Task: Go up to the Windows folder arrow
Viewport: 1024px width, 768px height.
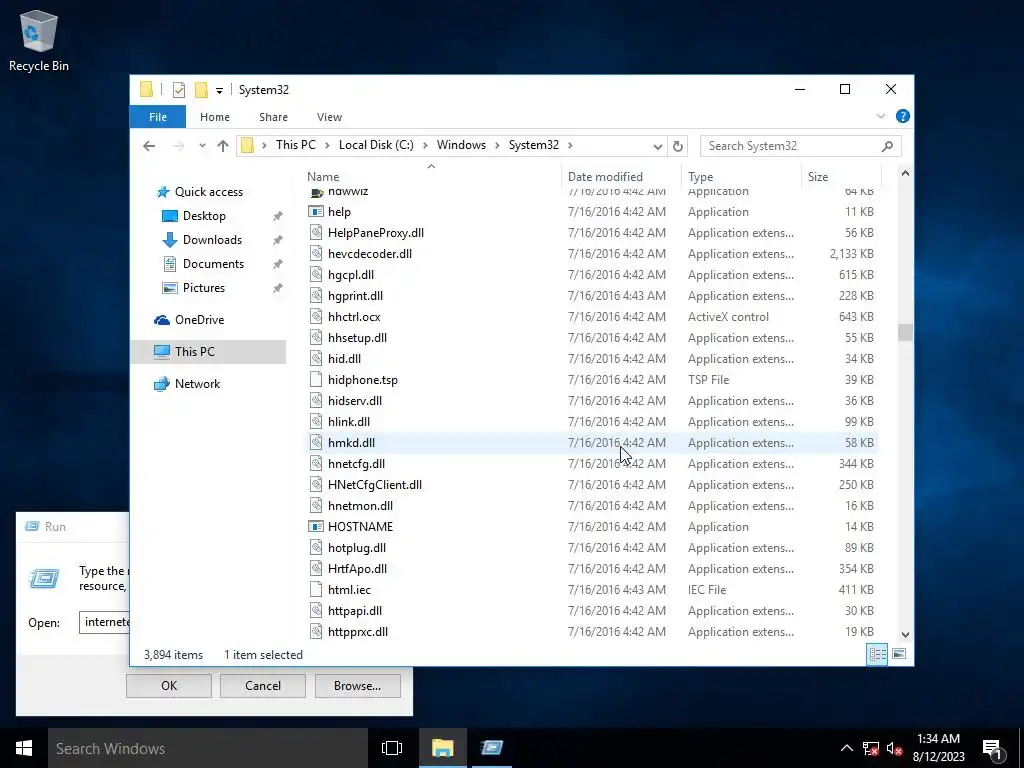Action: click(223, 146)
